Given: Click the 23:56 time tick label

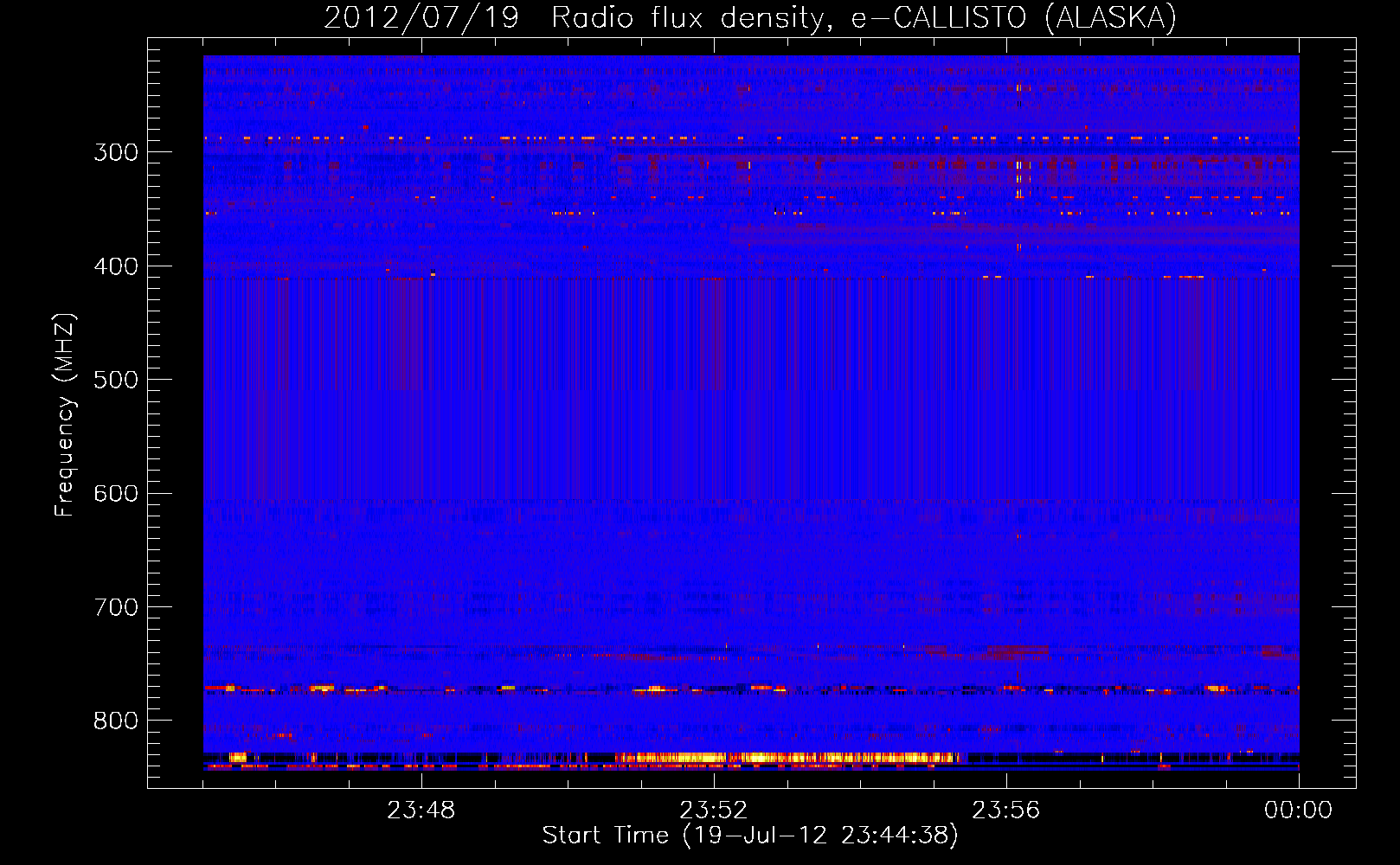Looking at the screenshot, I should point(1006,810).
